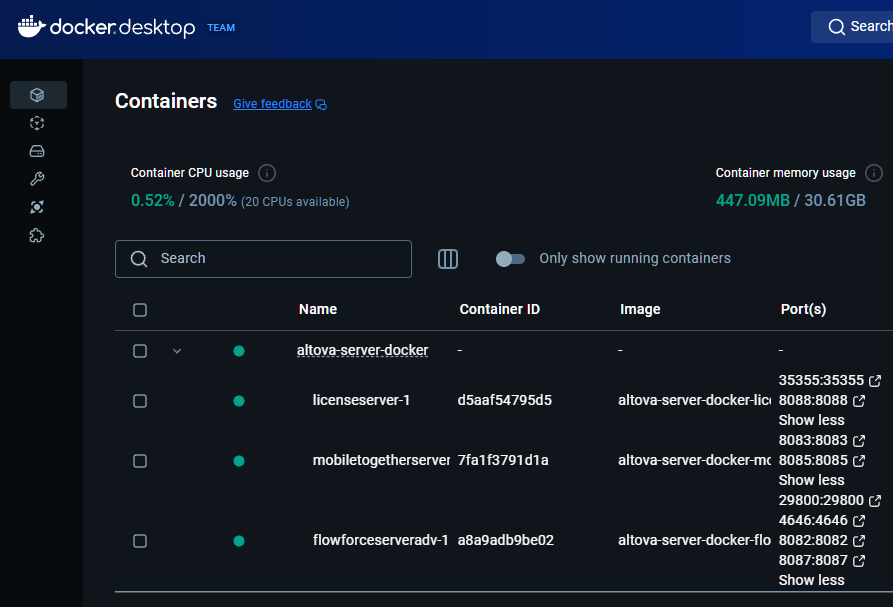893x607 pixels.
Task: Open the Give feedback link
Action: coord(272,104)
